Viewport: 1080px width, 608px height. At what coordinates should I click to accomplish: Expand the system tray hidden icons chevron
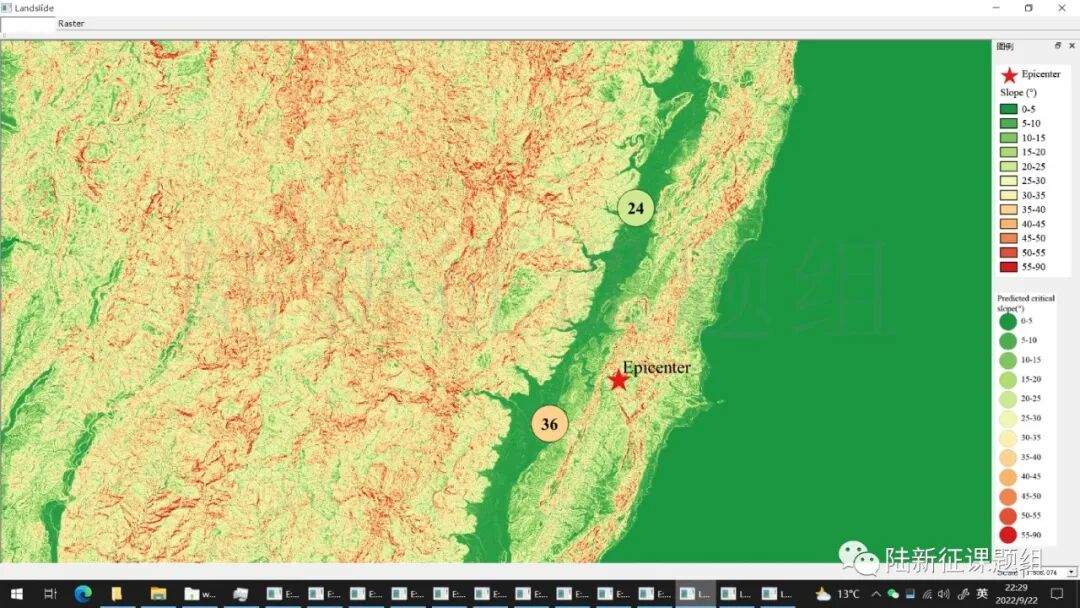pyautogui.click(x=877, y=594)
